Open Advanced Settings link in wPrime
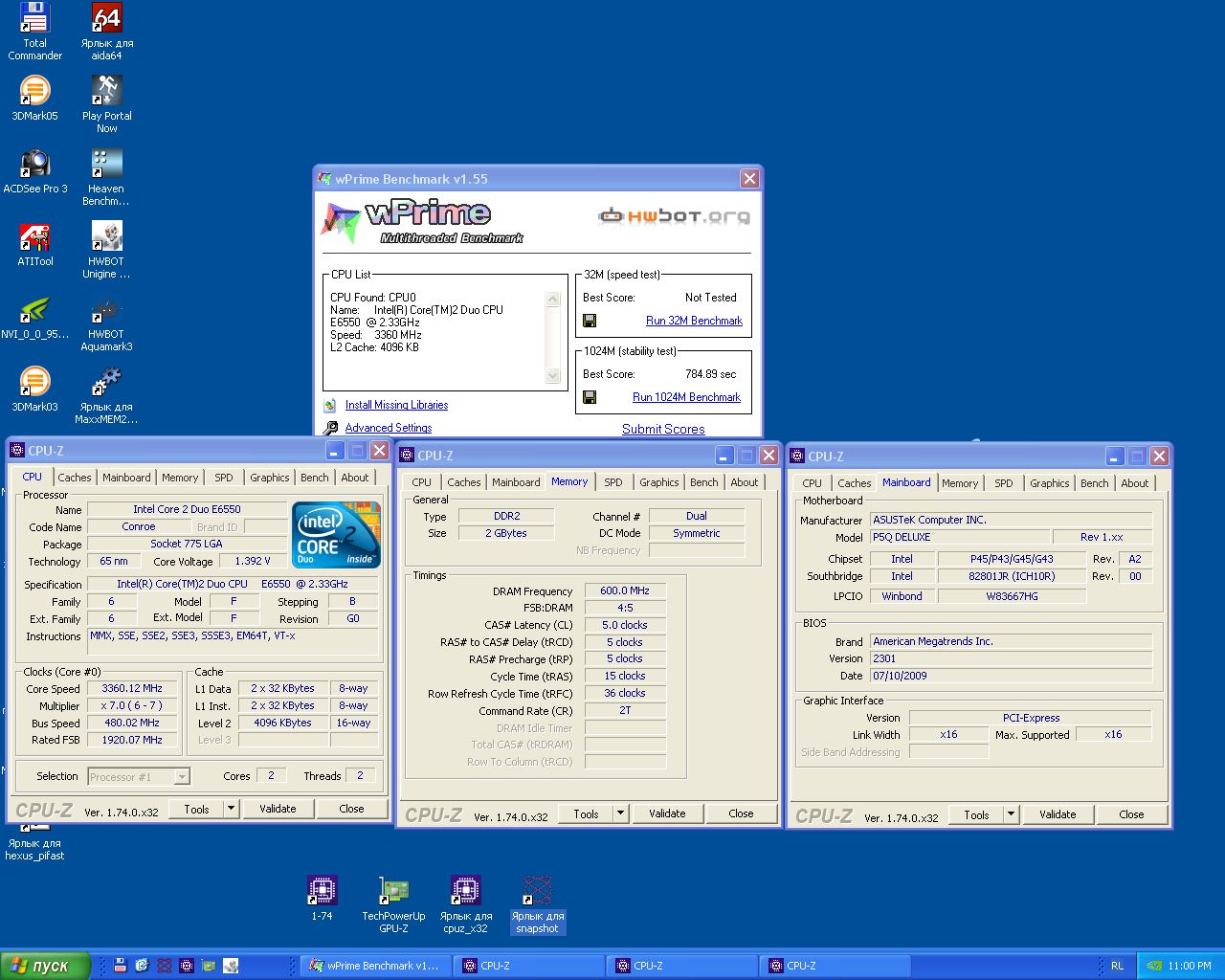This screenshot has width=1225, height=980. (x=389, y=428)
